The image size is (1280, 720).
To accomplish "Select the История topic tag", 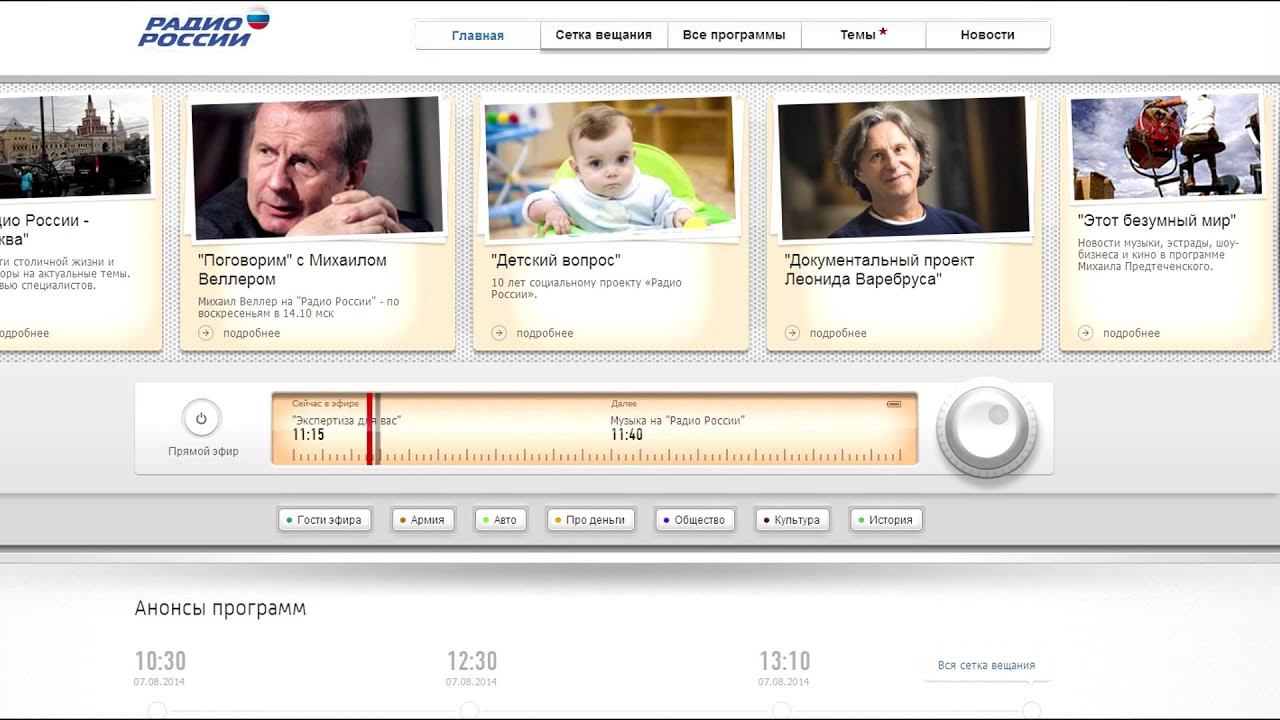I will [x=886, y=520].
